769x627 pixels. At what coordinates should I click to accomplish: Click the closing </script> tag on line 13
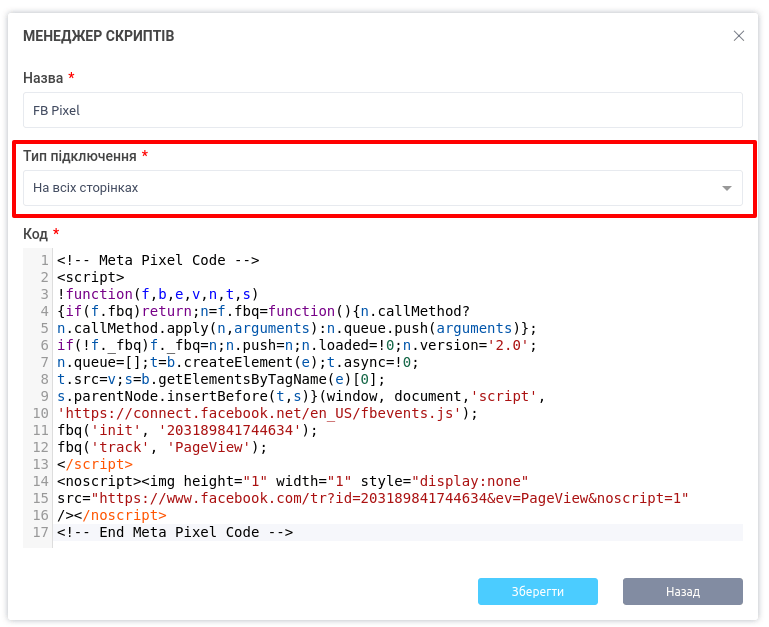(x=95, y=464)
